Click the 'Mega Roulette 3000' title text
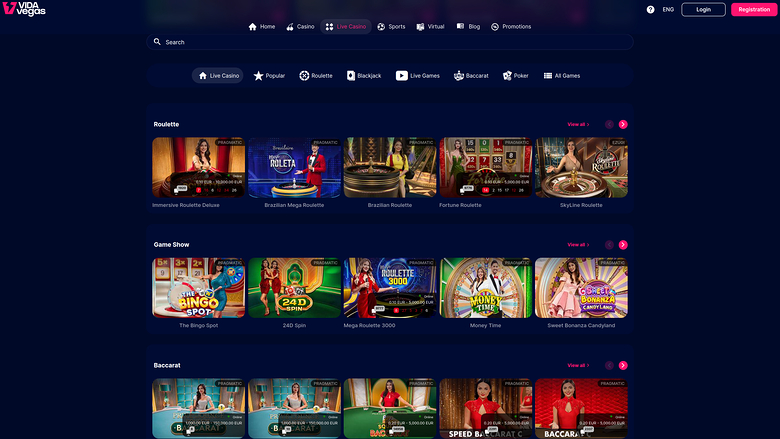This screenshot has width=780, height=439. [369, 325]
